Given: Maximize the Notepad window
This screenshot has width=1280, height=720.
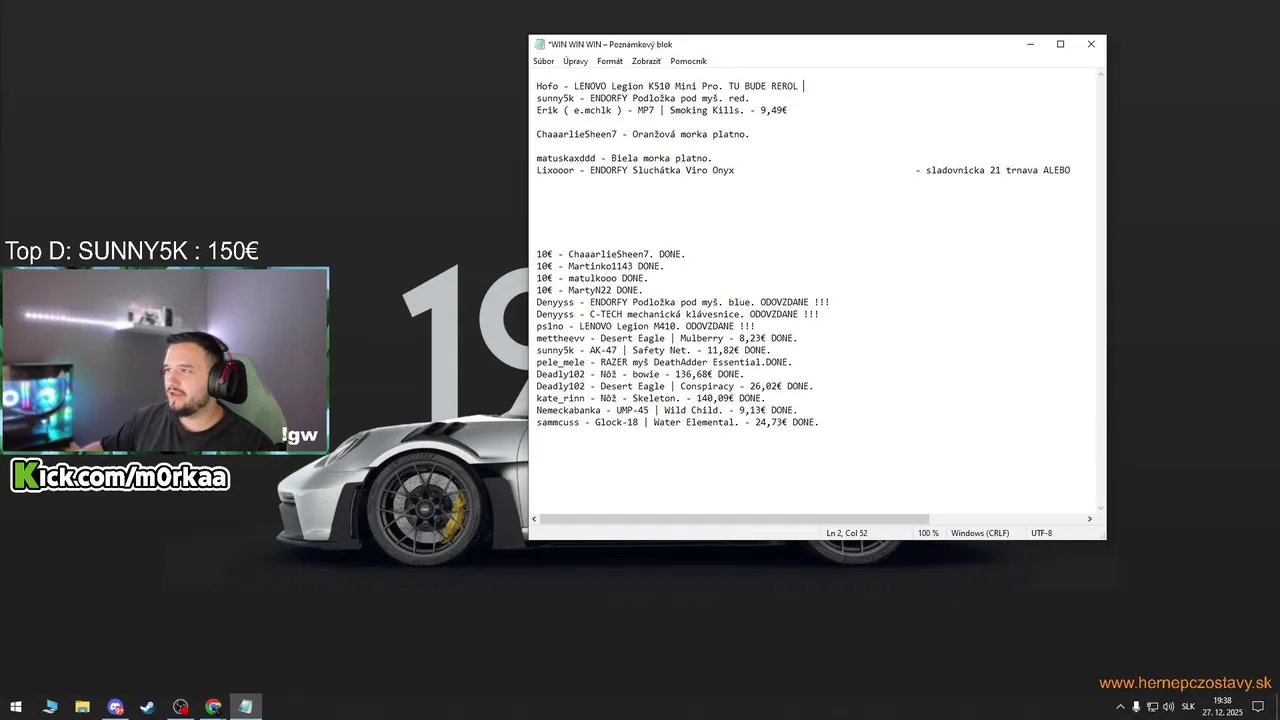Looking at the screenshot, I should 1060,44.
